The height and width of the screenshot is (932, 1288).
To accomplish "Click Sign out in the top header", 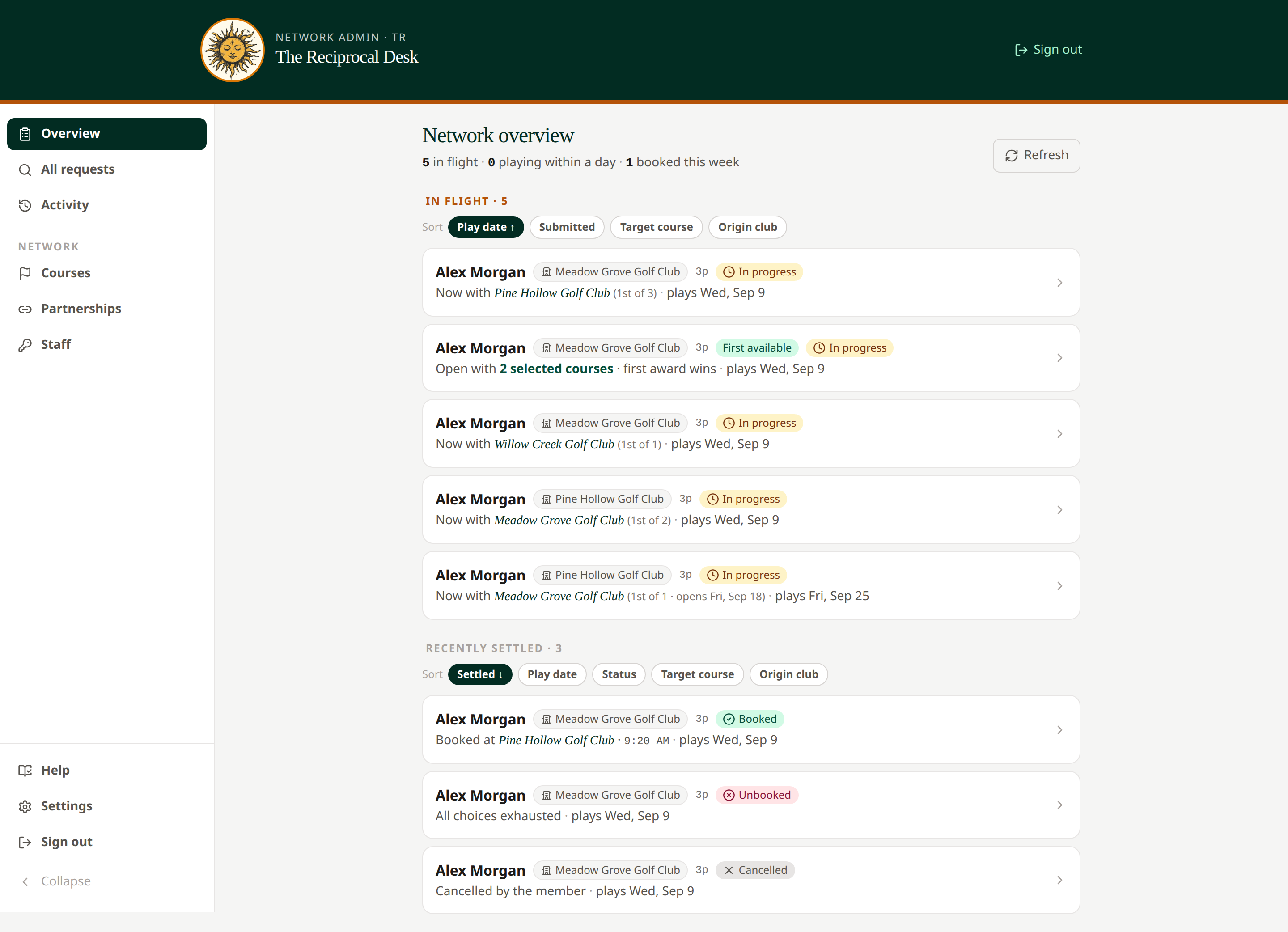I will tap(1048, 50).
